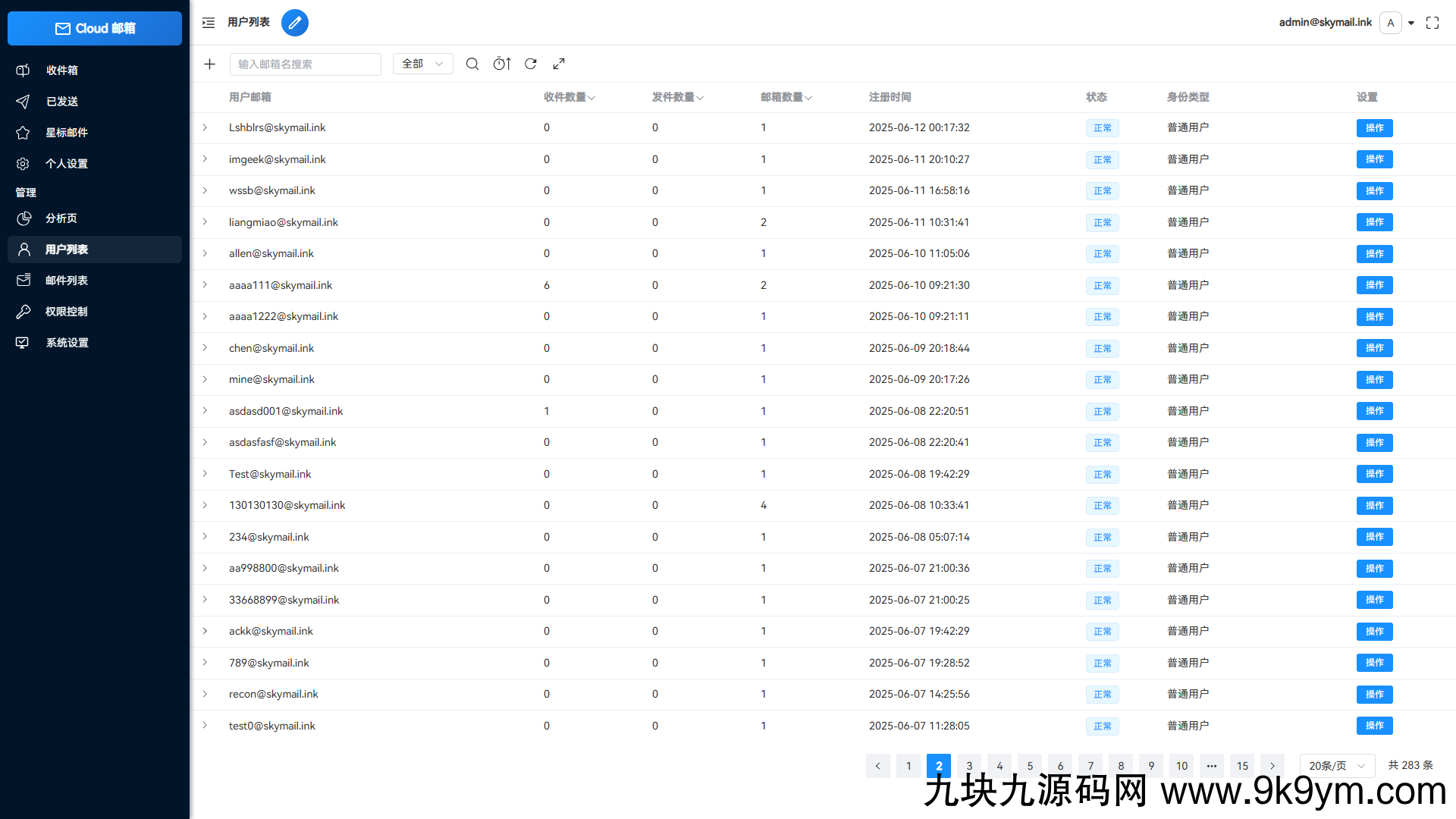The image size is (1456, 819).
Task: Click 操作 button for Test@skymail.ink
Action: coord(1374,474)
